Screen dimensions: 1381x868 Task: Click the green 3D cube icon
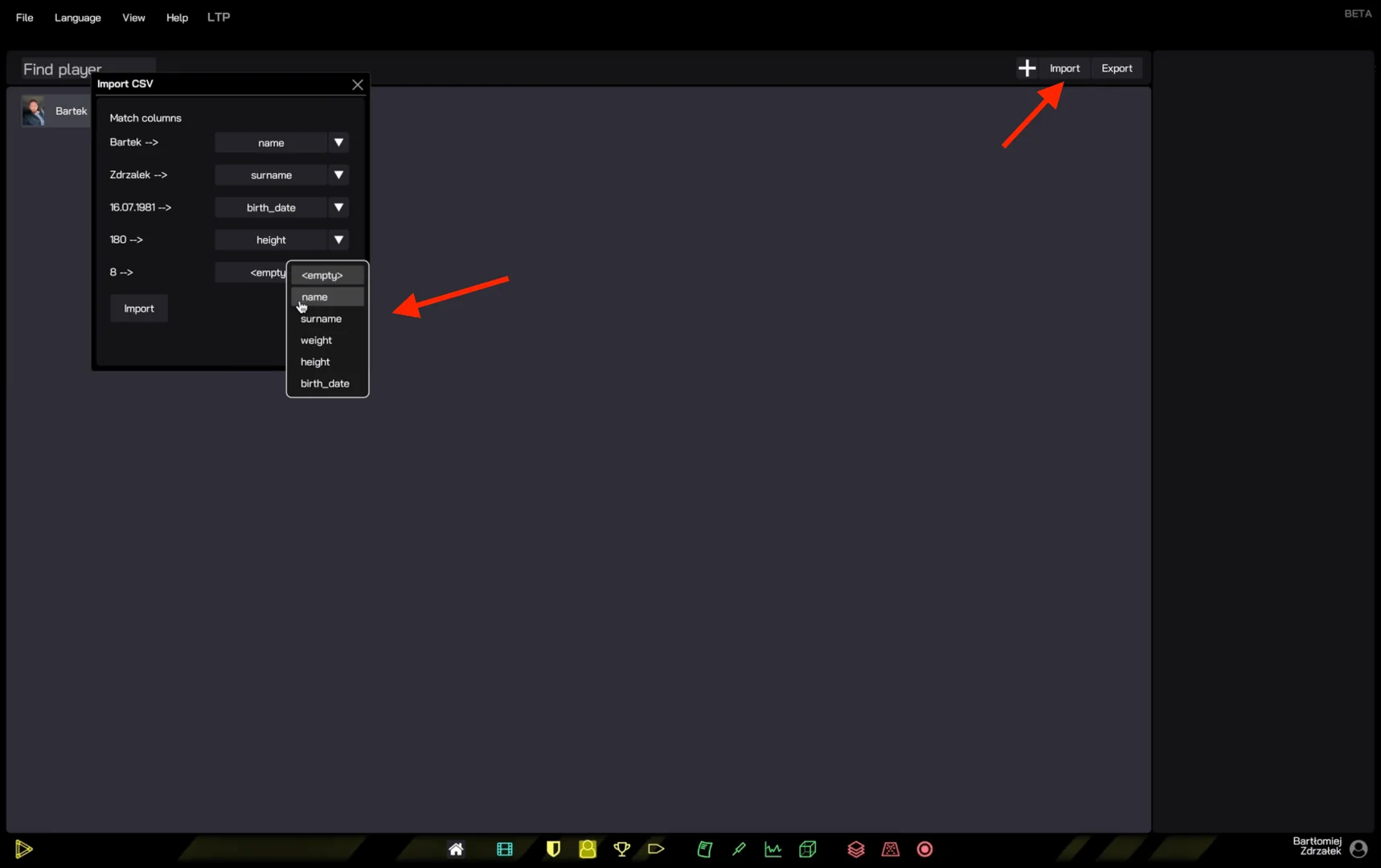pyautogui.click(x=808, y=850)
